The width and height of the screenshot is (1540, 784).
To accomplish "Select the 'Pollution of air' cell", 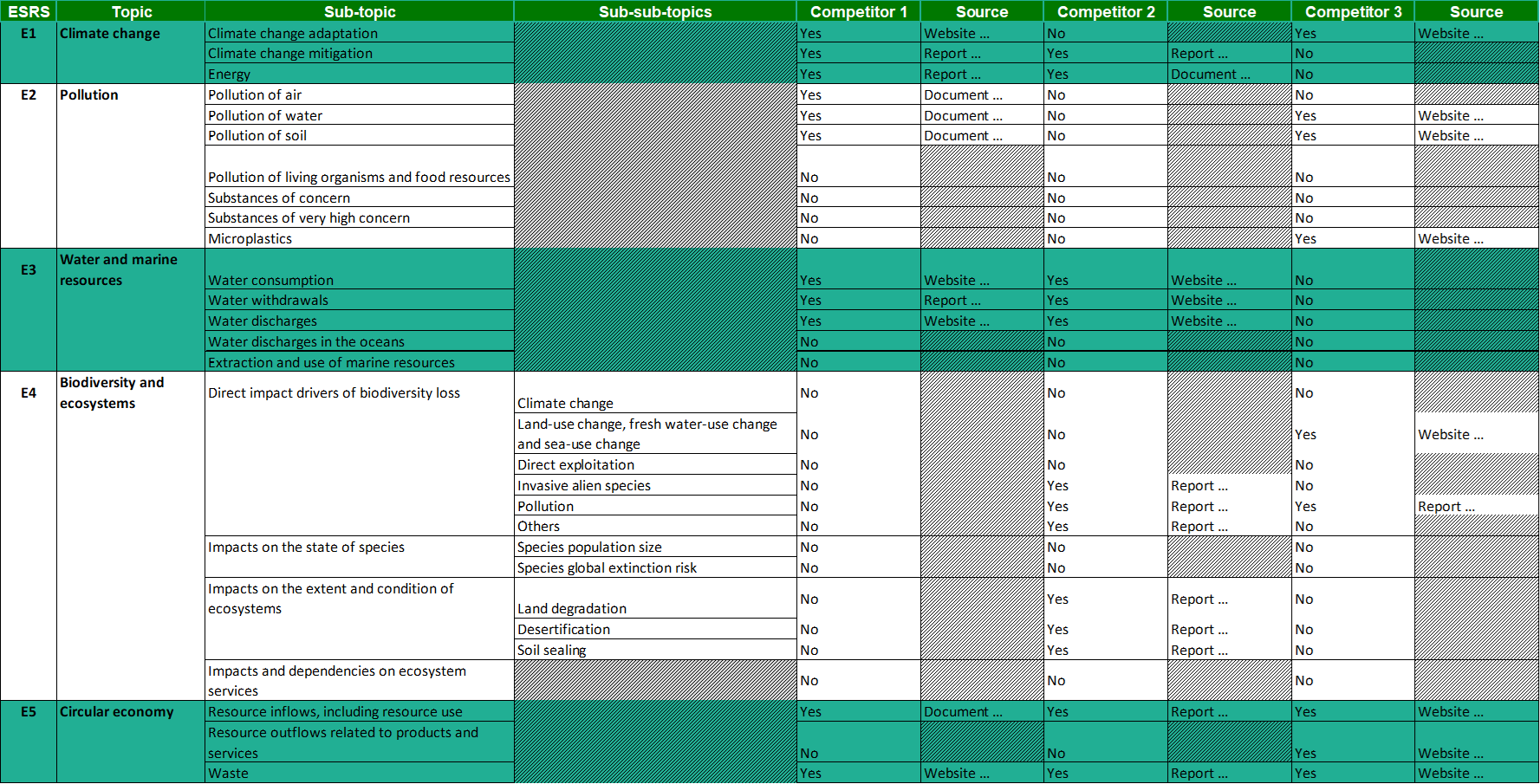I will 360,94.
